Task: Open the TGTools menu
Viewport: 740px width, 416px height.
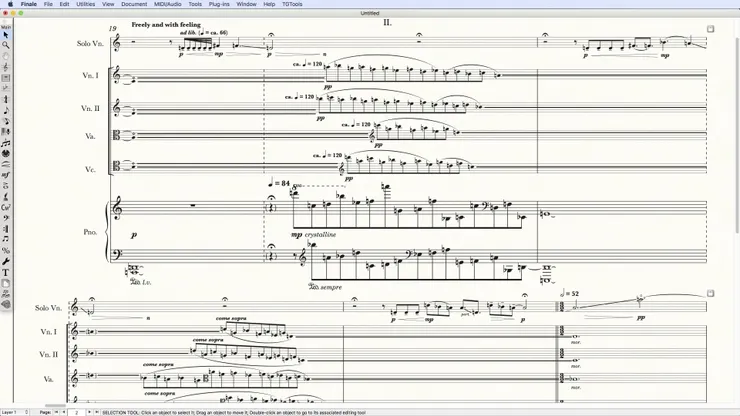Action: tap(292, 4)
